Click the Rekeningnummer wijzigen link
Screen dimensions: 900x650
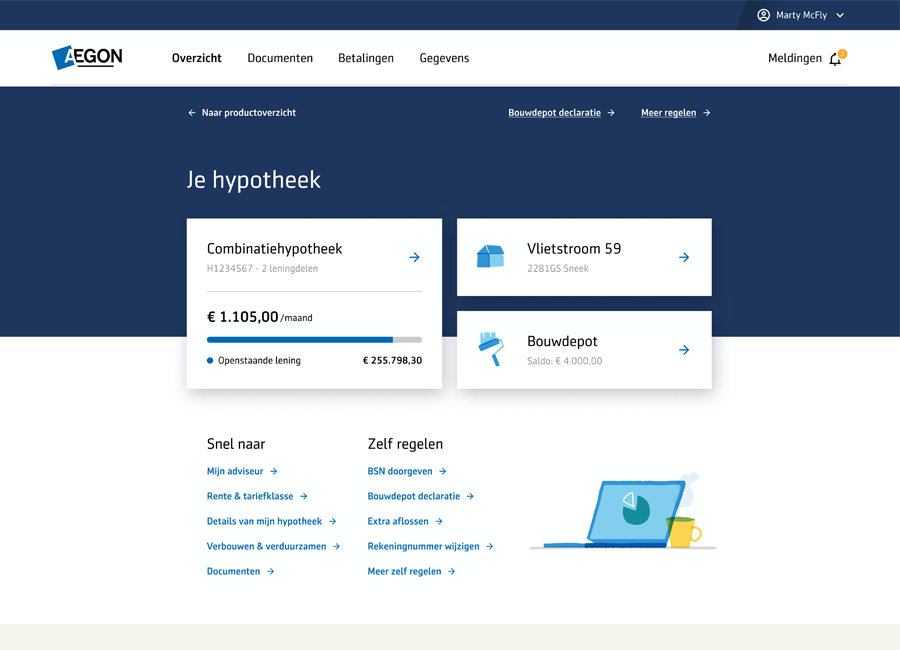[x=423, y=546]
